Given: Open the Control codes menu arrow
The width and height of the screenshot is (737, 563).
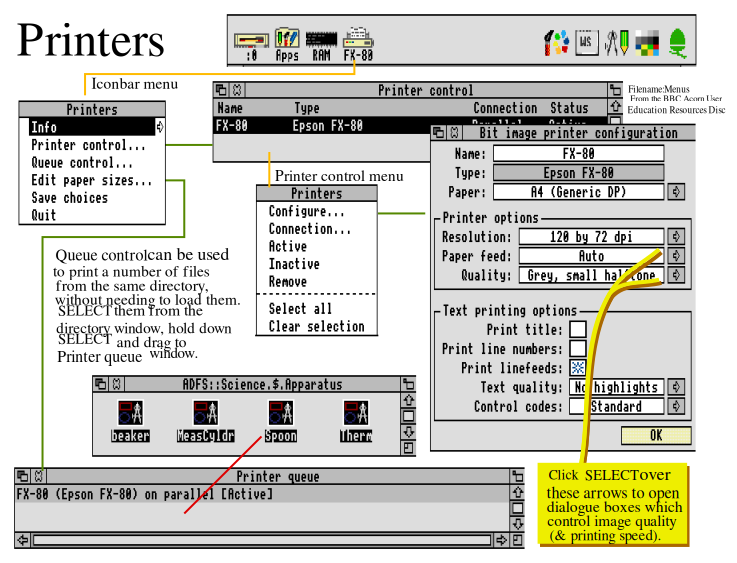Looking at the screenshot, I should 676,406.
